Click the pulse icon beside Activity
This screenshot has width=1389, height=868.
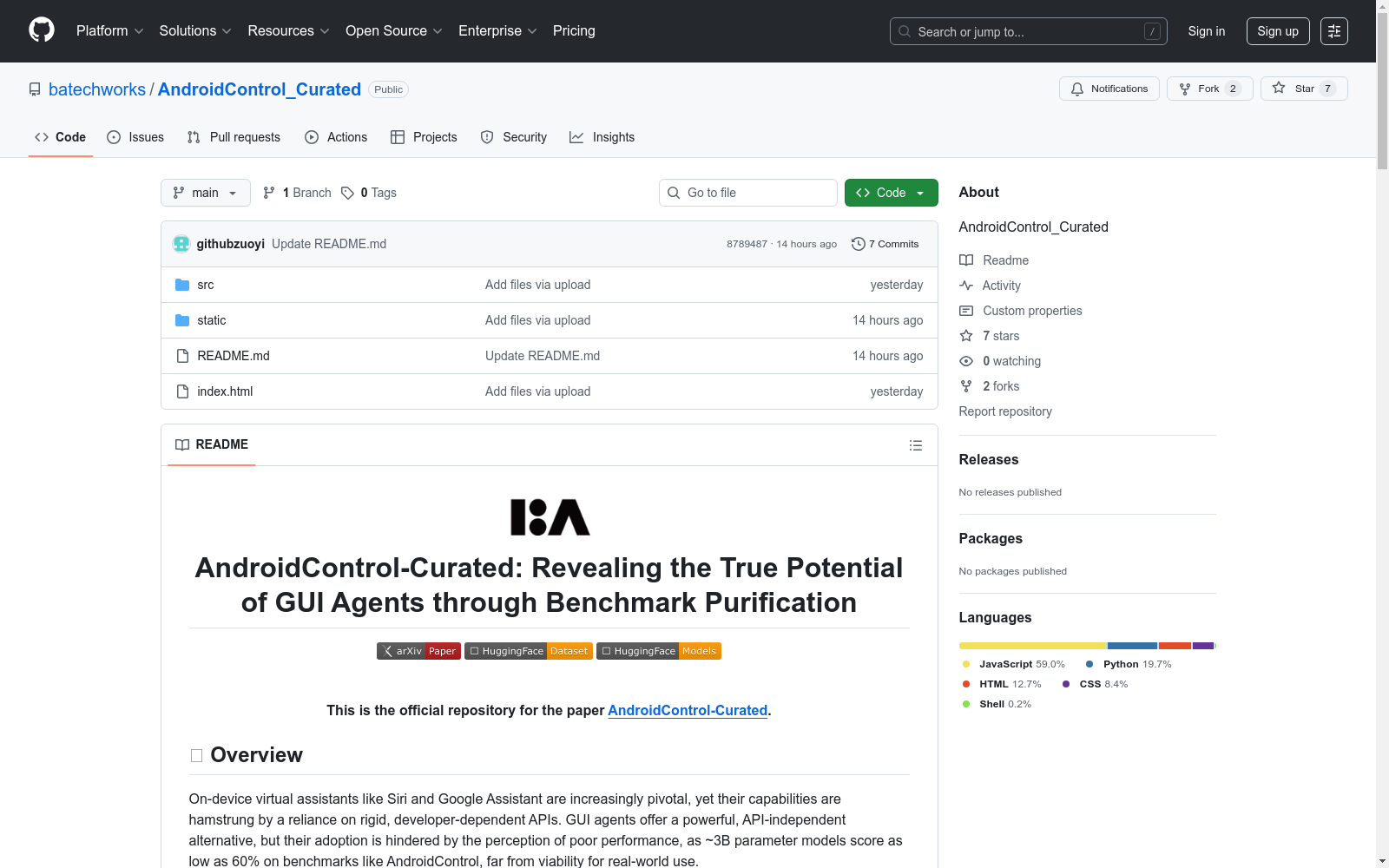tap(966, 286)
